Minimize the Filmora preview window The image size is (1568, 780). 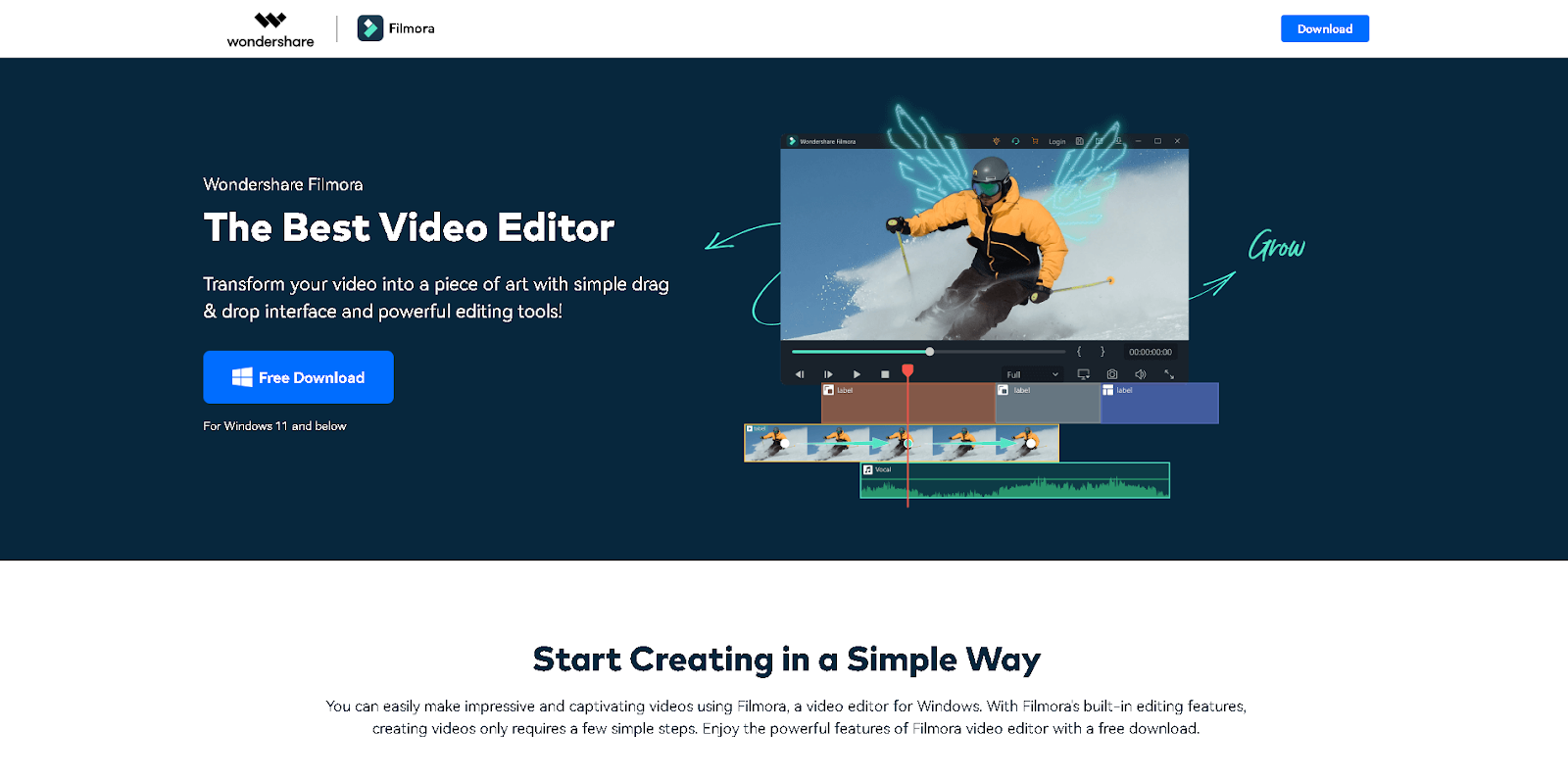click(1138, 141)
